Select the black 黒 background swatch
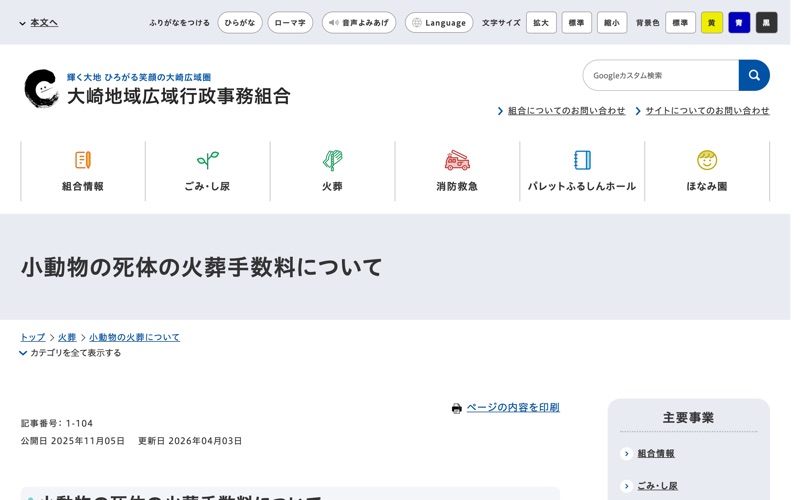 pos(766,23)
